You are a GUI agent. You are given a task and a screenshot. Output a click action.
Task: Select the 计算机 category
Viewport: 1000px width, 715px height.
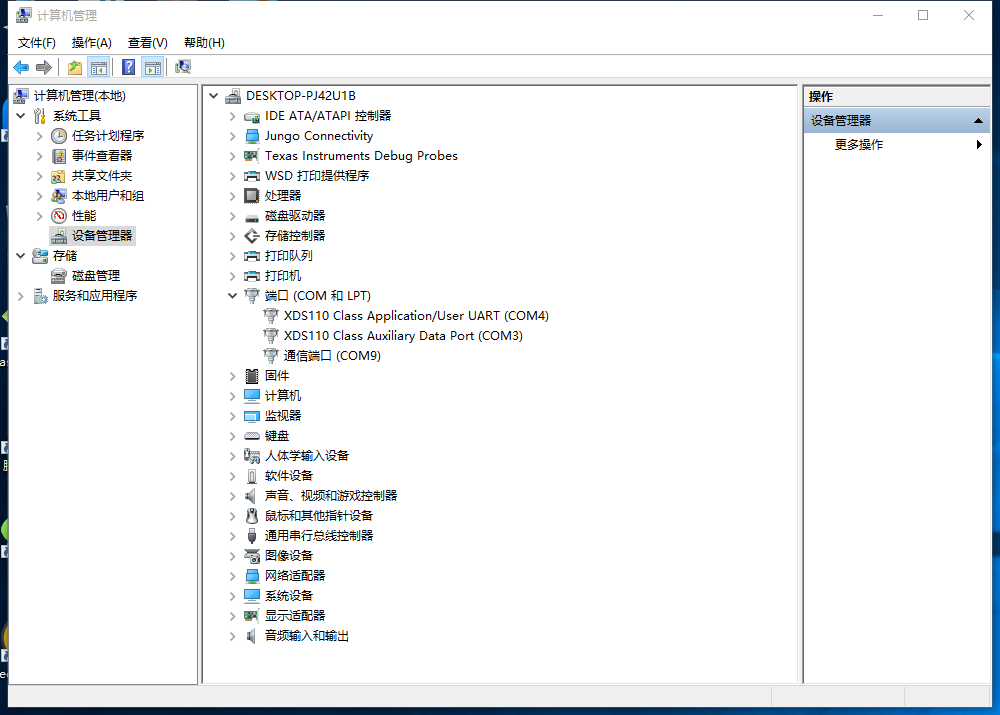coord(283,395)
